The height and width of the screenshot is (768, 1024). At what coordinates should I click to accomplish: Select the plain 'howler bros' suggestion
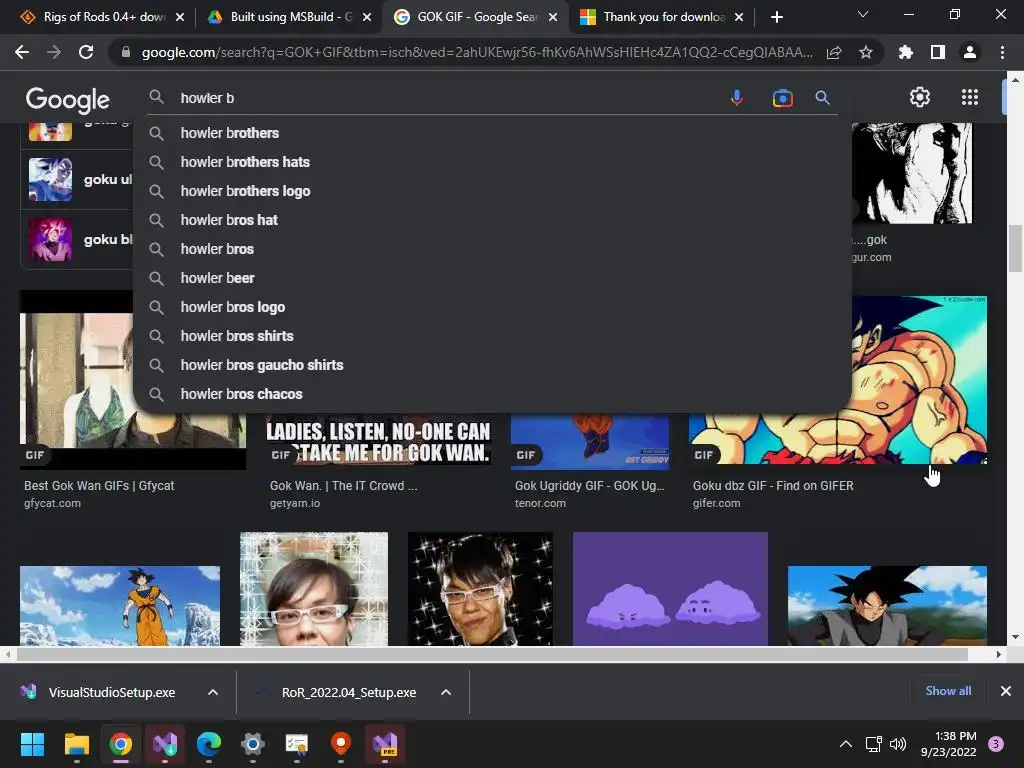click(492, 249)
